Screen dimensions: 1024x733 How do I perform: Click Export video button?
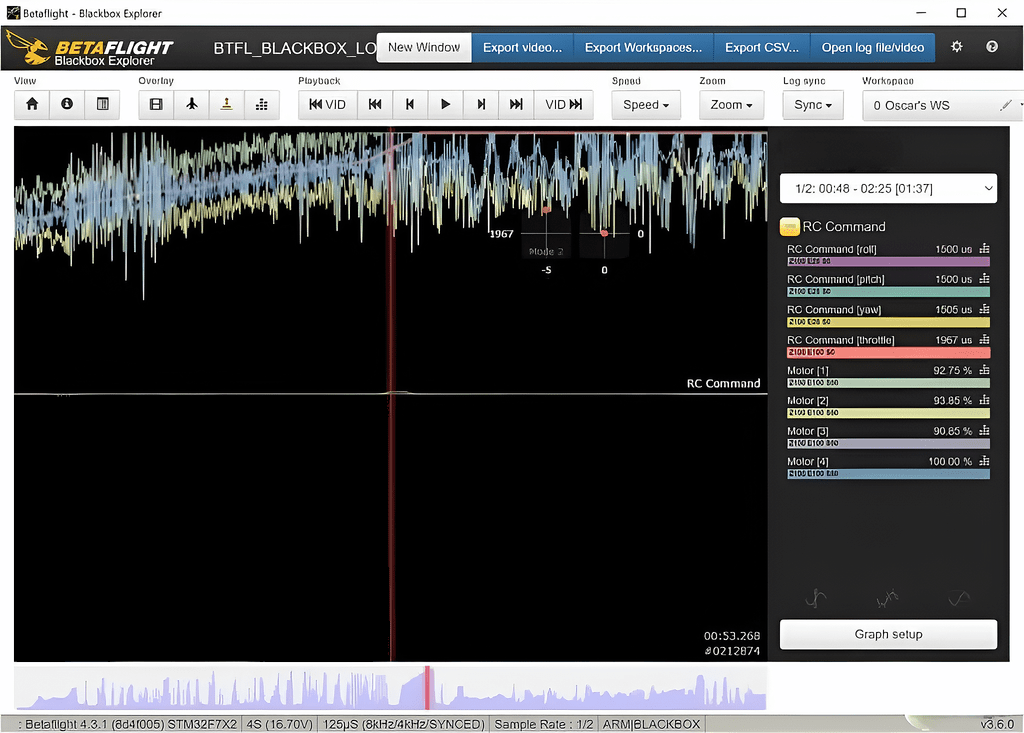[x=522, y=48]
